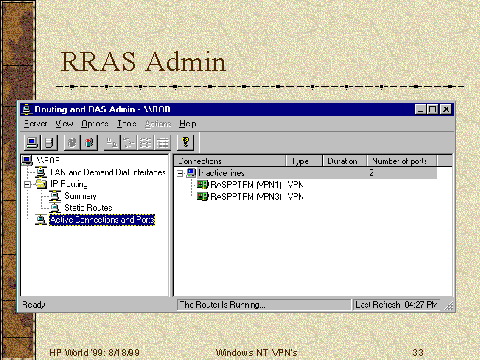
Task: Select the RsSPPTPM (VPN1) connection icon
Action: (202, 184)
